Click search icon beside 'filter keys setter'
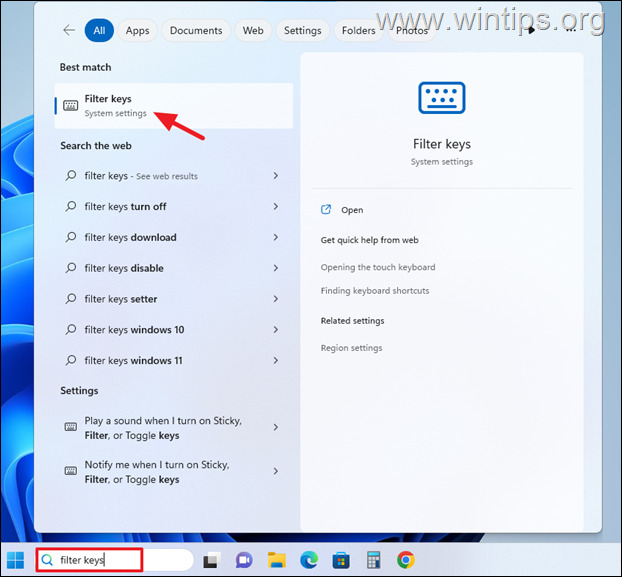This screenshot has height=577, width=622. [x=71, y=299]
